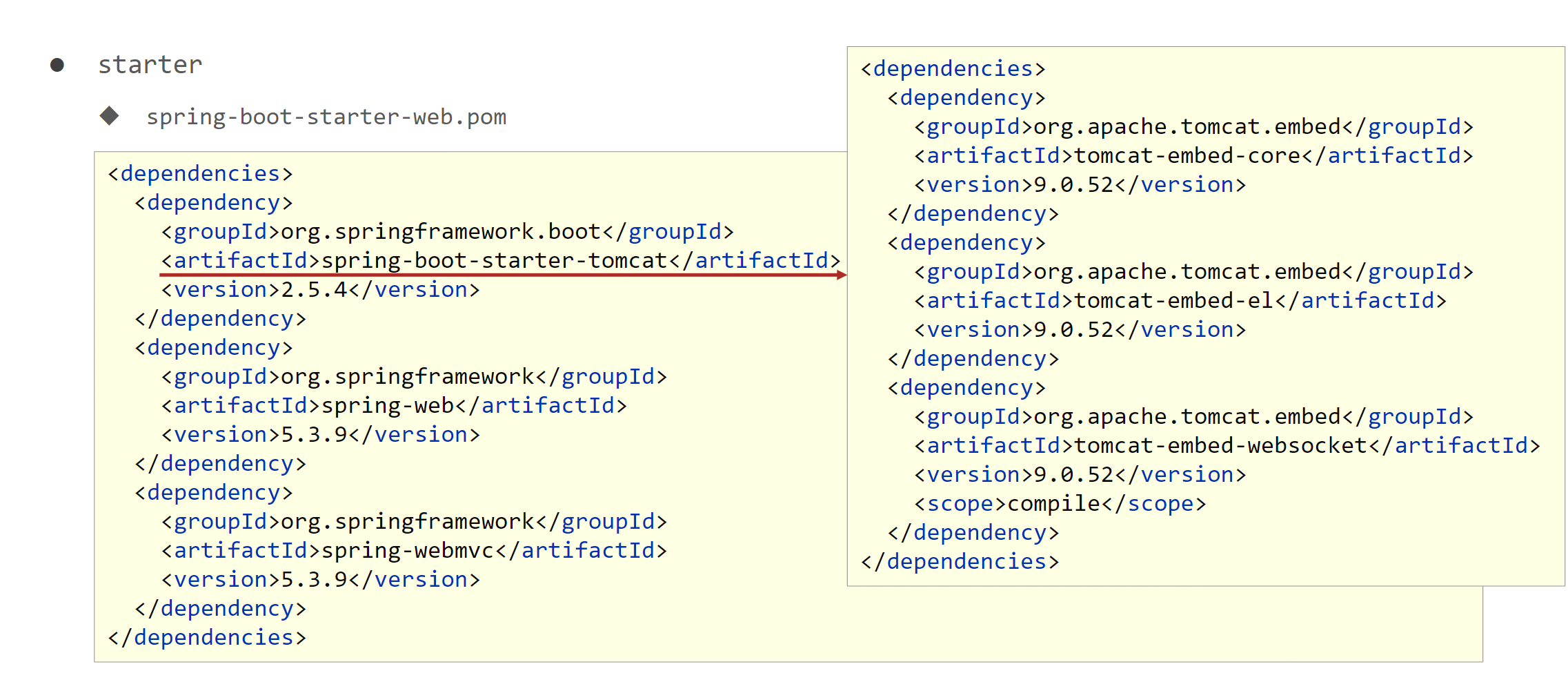Select the spring-web artifactId line
This screenshot has width=1568, height=691.
click(x=393, y=405)
